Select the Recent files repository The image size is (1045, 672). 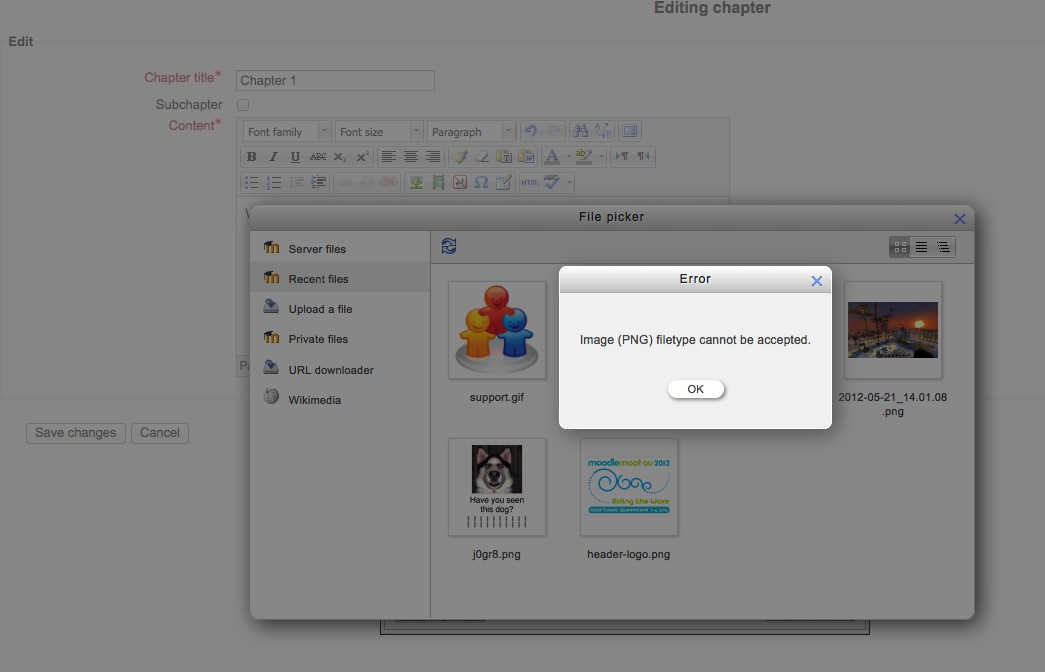tap(340, 279)
